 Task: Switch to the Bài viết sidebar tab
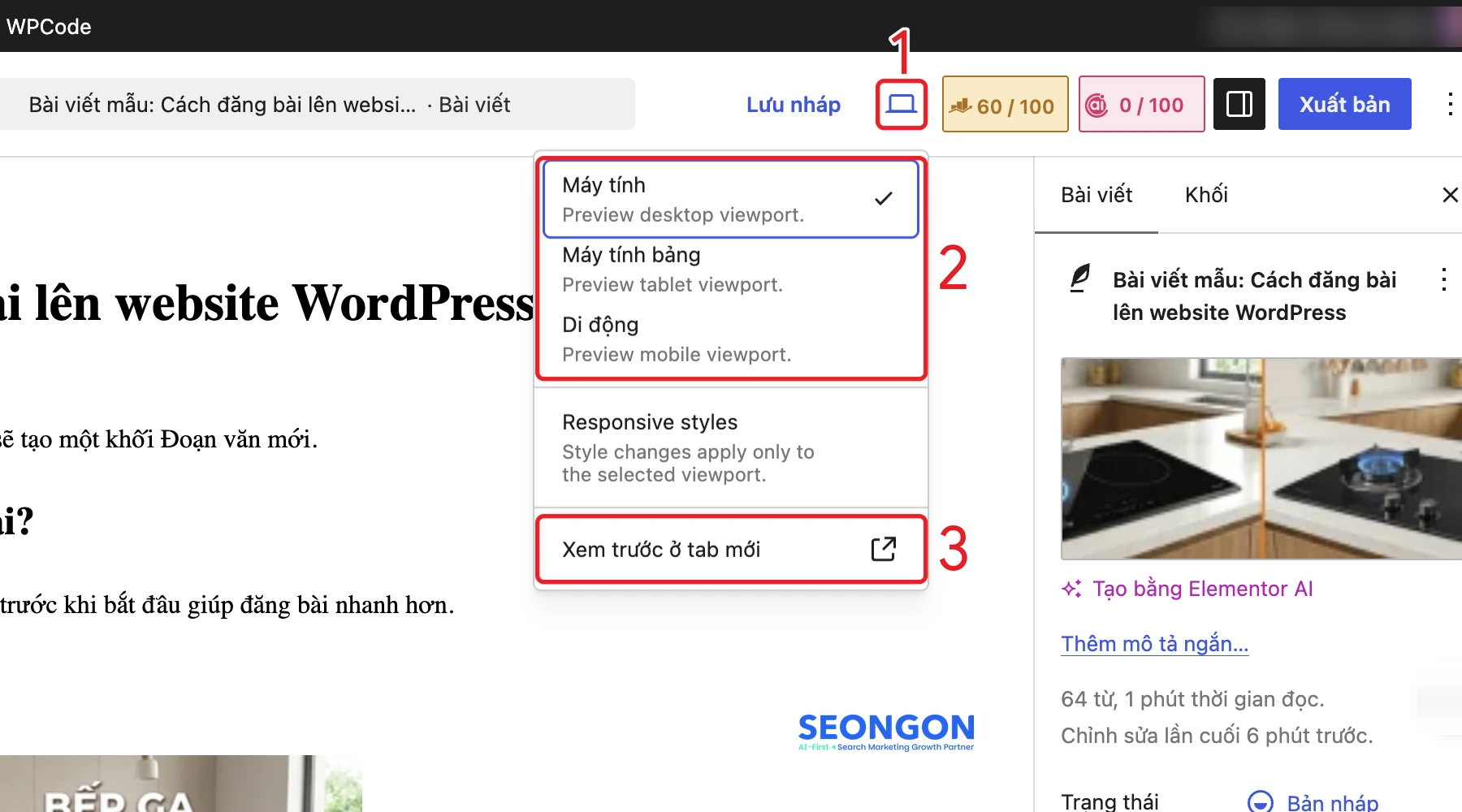point(1096,195)
